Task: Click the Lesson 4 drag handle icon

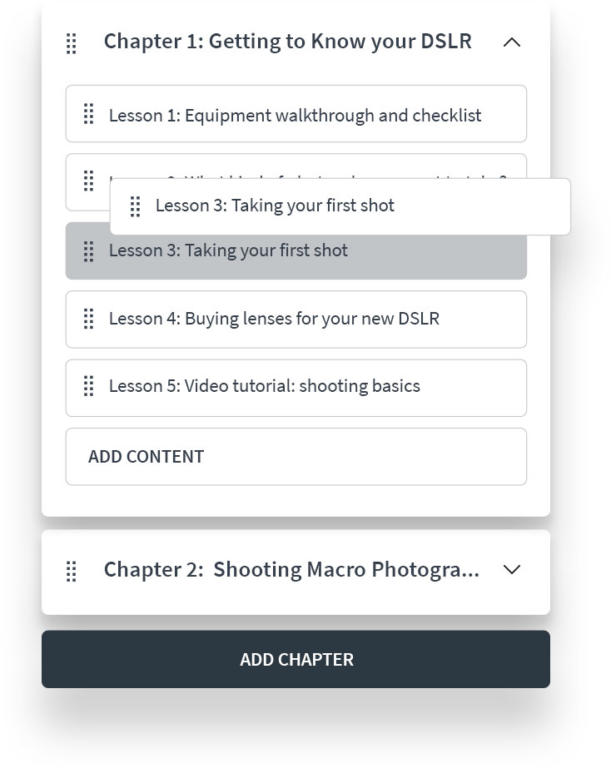Action: pos(89,319)
